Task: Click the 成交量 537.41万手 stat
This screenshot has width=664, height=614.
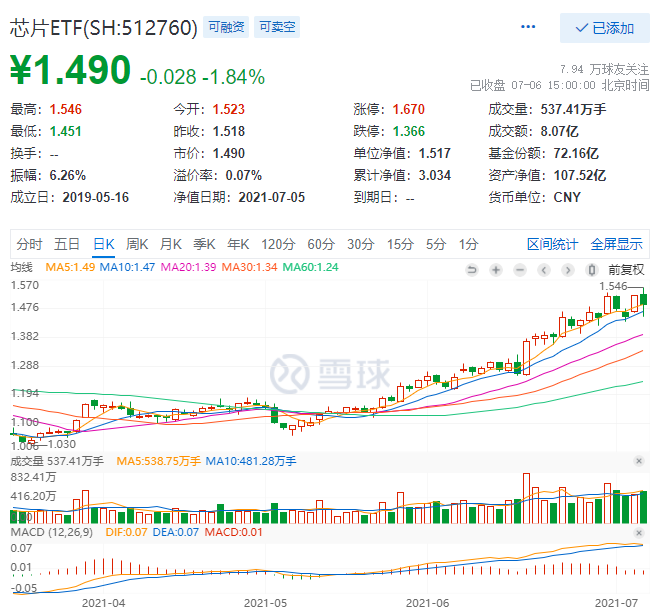Action: coord(573,109)
